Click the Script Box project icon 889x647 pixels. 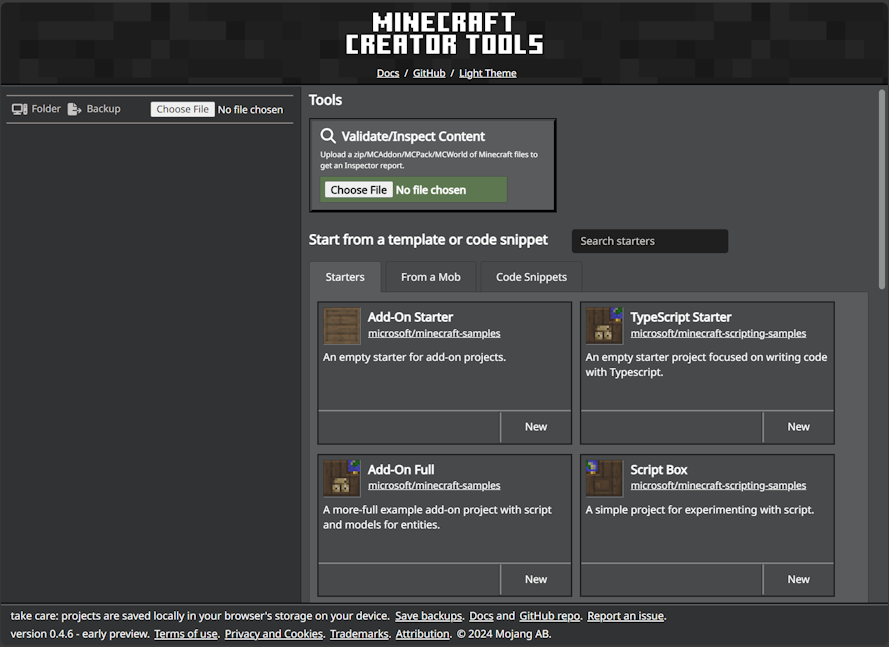pos(604,478)
